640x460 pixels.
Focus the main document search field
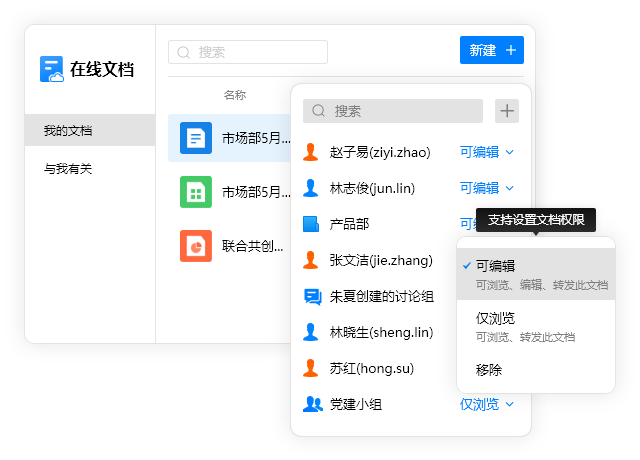[248, 52]
